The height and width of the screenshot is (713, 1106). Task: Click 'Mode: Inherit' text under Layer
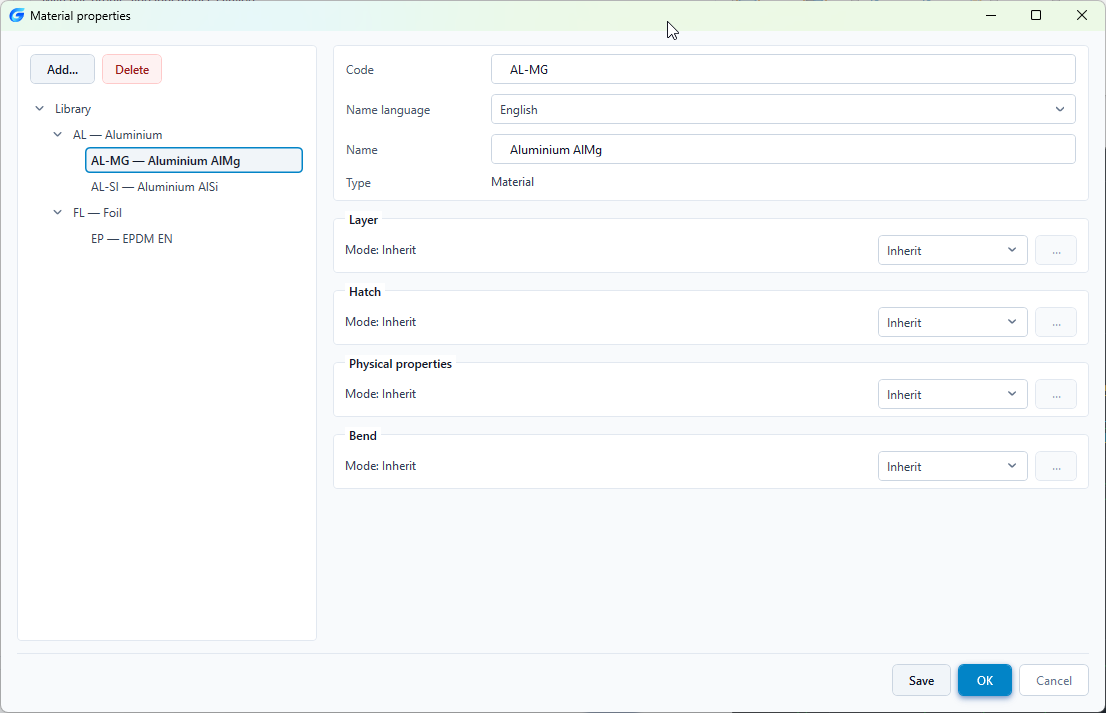[x=380, y=250]
